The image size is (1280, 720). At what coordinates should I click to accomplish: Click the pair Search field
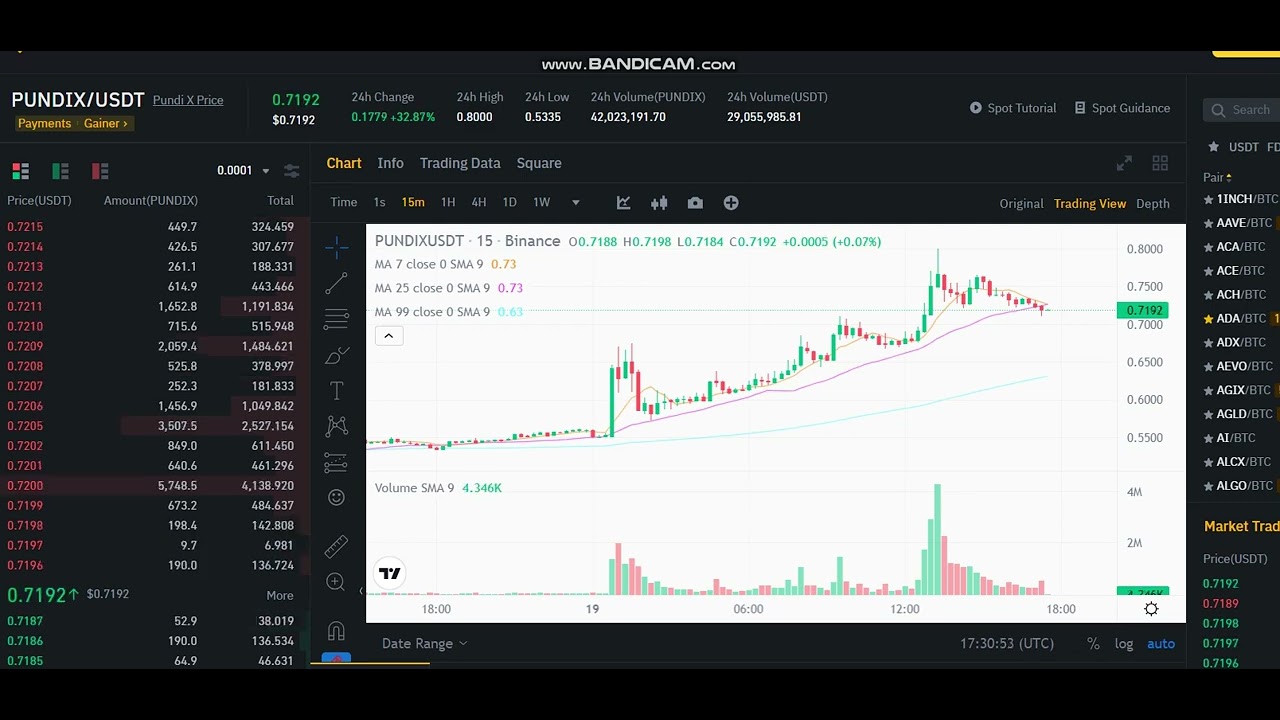click(x=1242, y=110)
